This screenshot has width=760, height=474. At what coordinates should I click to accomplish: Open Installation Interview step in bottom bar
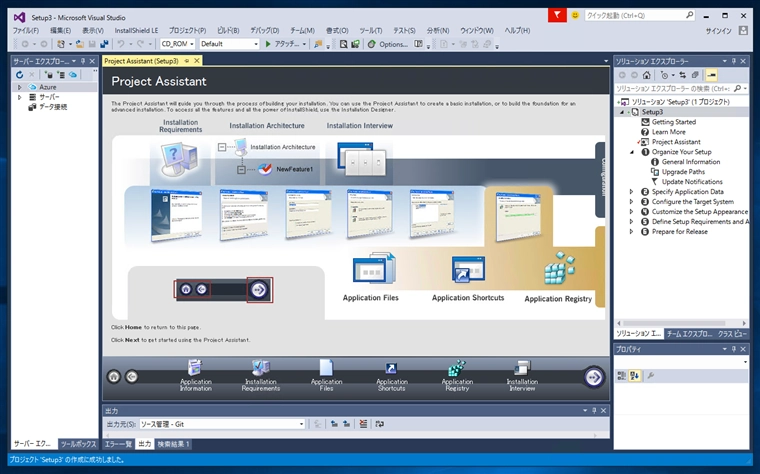click(522, 375)
